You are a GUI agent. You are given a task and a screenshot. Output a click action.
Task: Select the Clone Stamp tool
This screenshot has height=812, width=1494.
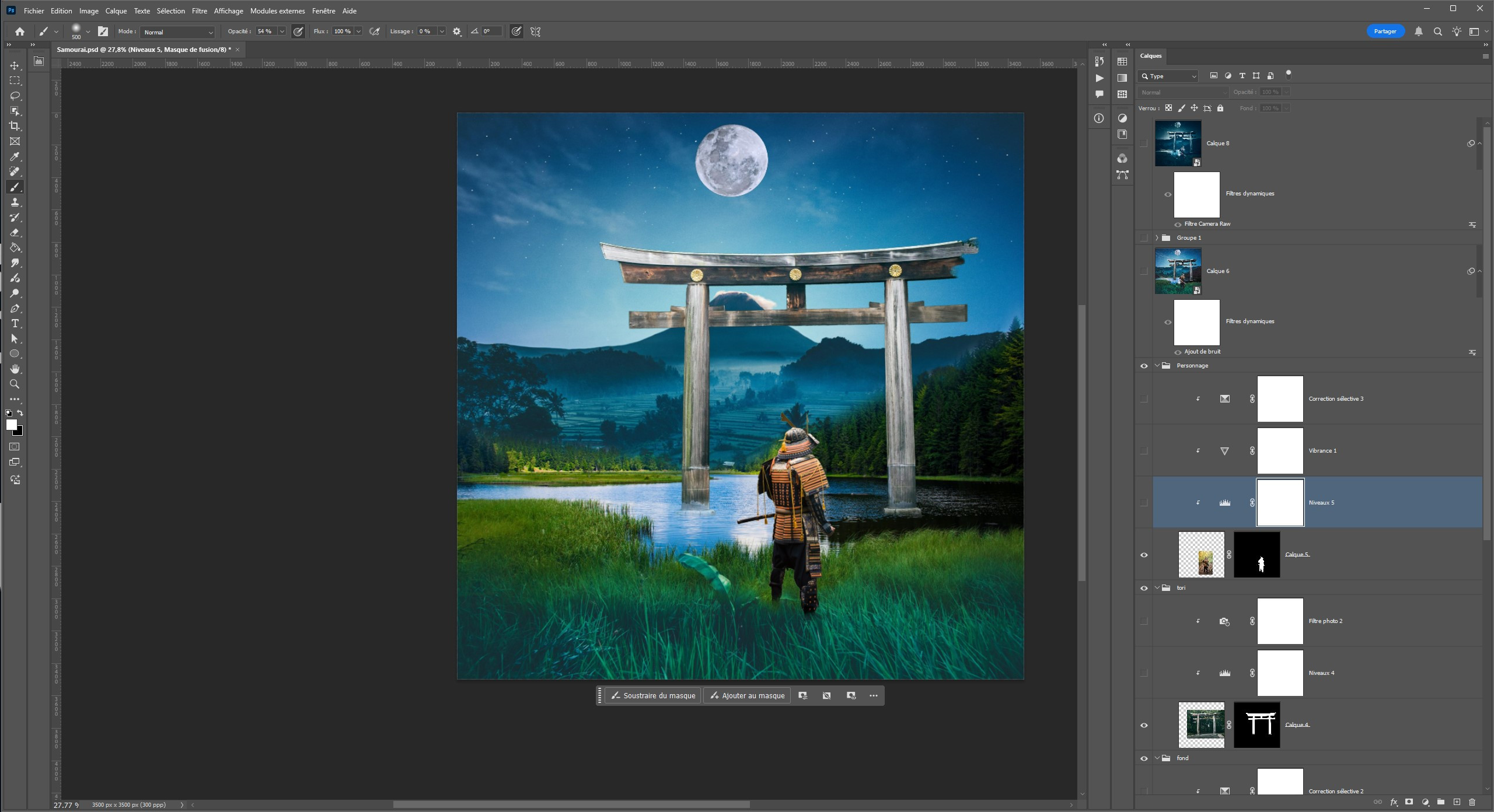click(15, 202)
